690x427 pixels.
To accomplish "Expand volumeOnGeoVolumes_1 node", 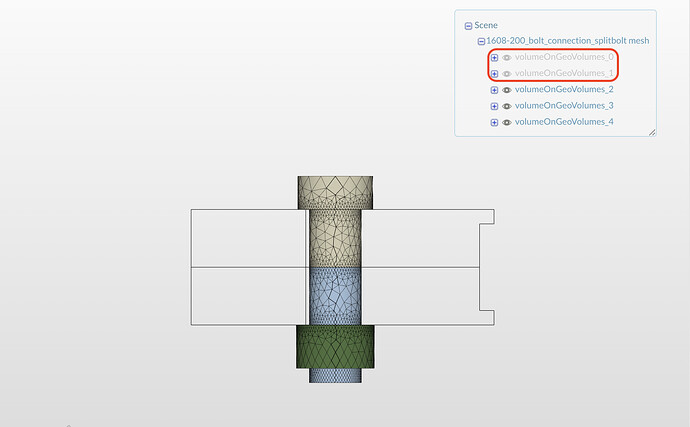I will (x=494, y=74).
